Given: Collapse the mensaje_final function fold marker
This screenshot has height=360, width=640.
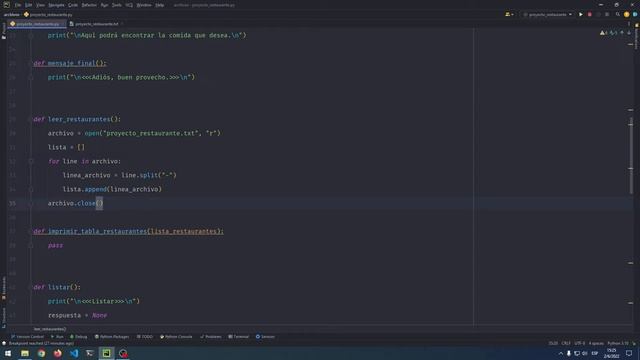Looking at the screenshot, I should coord(31,63).
